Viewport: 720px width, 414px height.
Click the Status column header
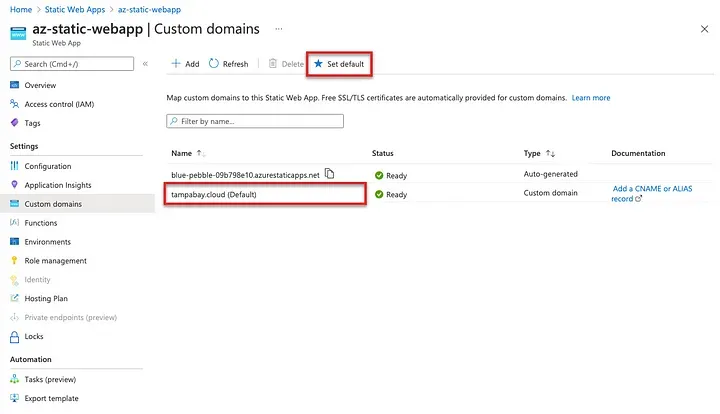382,153
